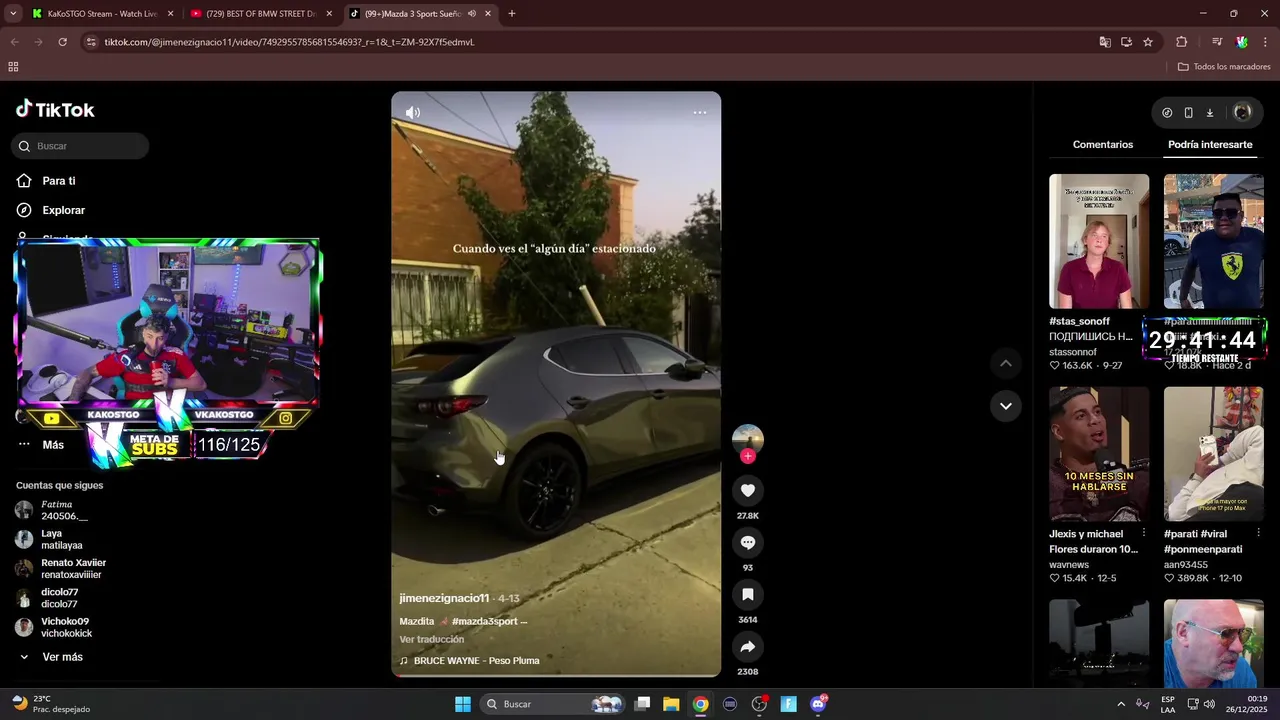This screenshot has width=1280, height=720.
Task: Open the Ferrari shirt recommended video thumbnail
Action: click(1214, 241)
